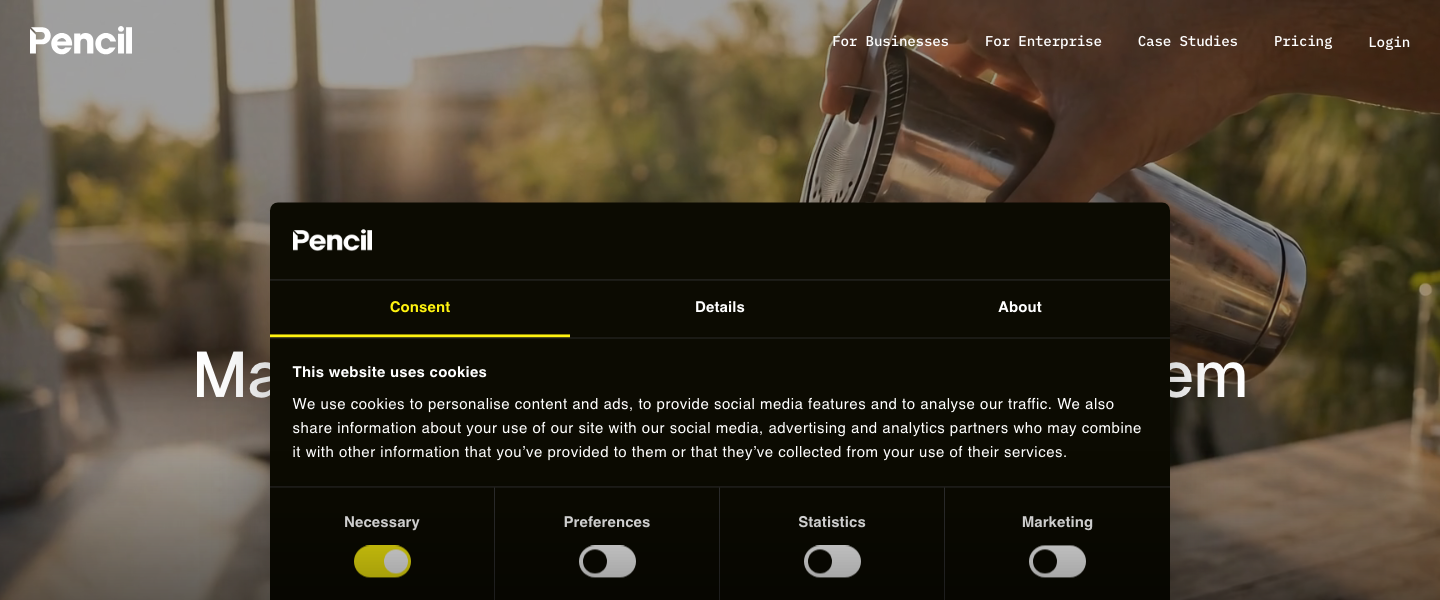The height and width of the screenshot is (600, 1440).
Task: Open the For Enterprise navigation link
Action: pos(1043,41)
